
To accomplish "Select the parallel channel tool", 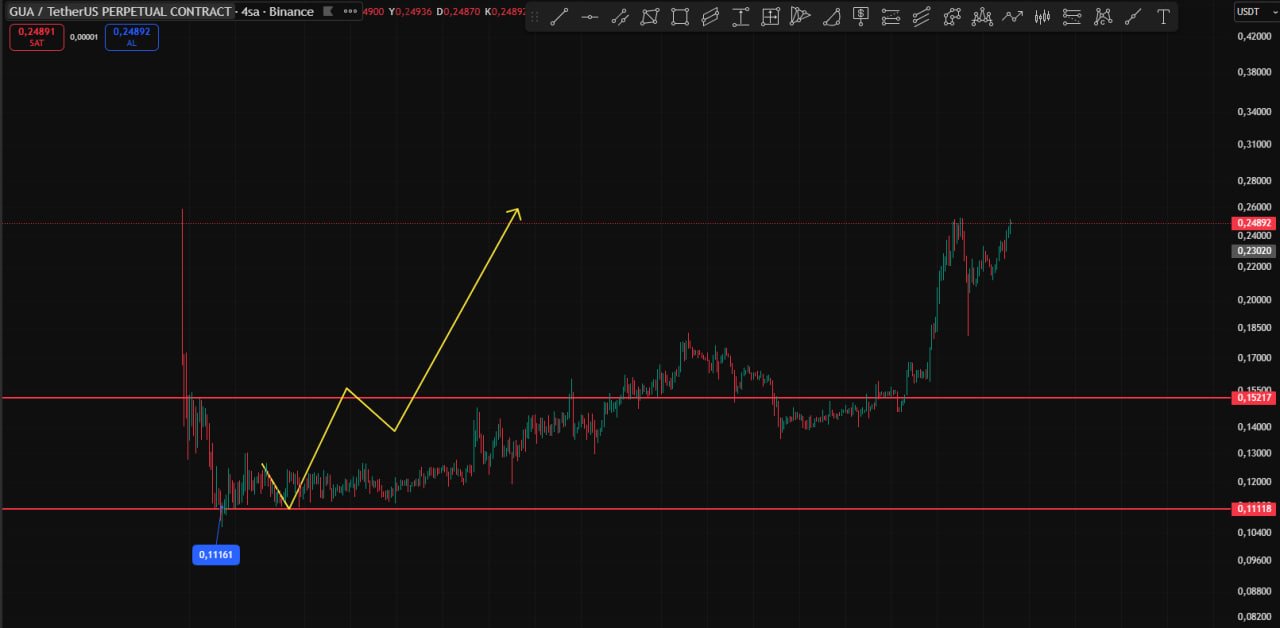I will coord(710,16).
